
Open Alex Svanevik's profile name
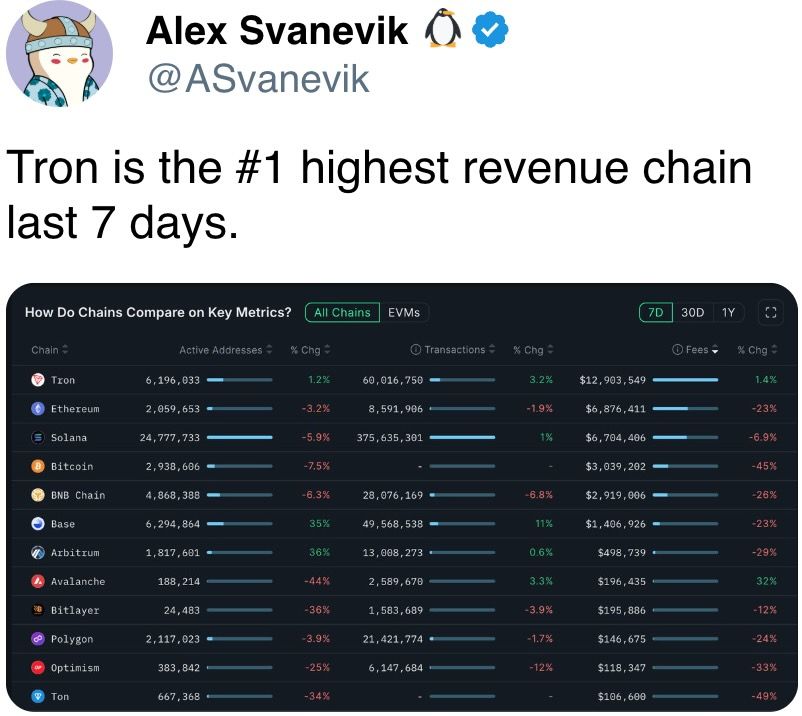[277, 31]
